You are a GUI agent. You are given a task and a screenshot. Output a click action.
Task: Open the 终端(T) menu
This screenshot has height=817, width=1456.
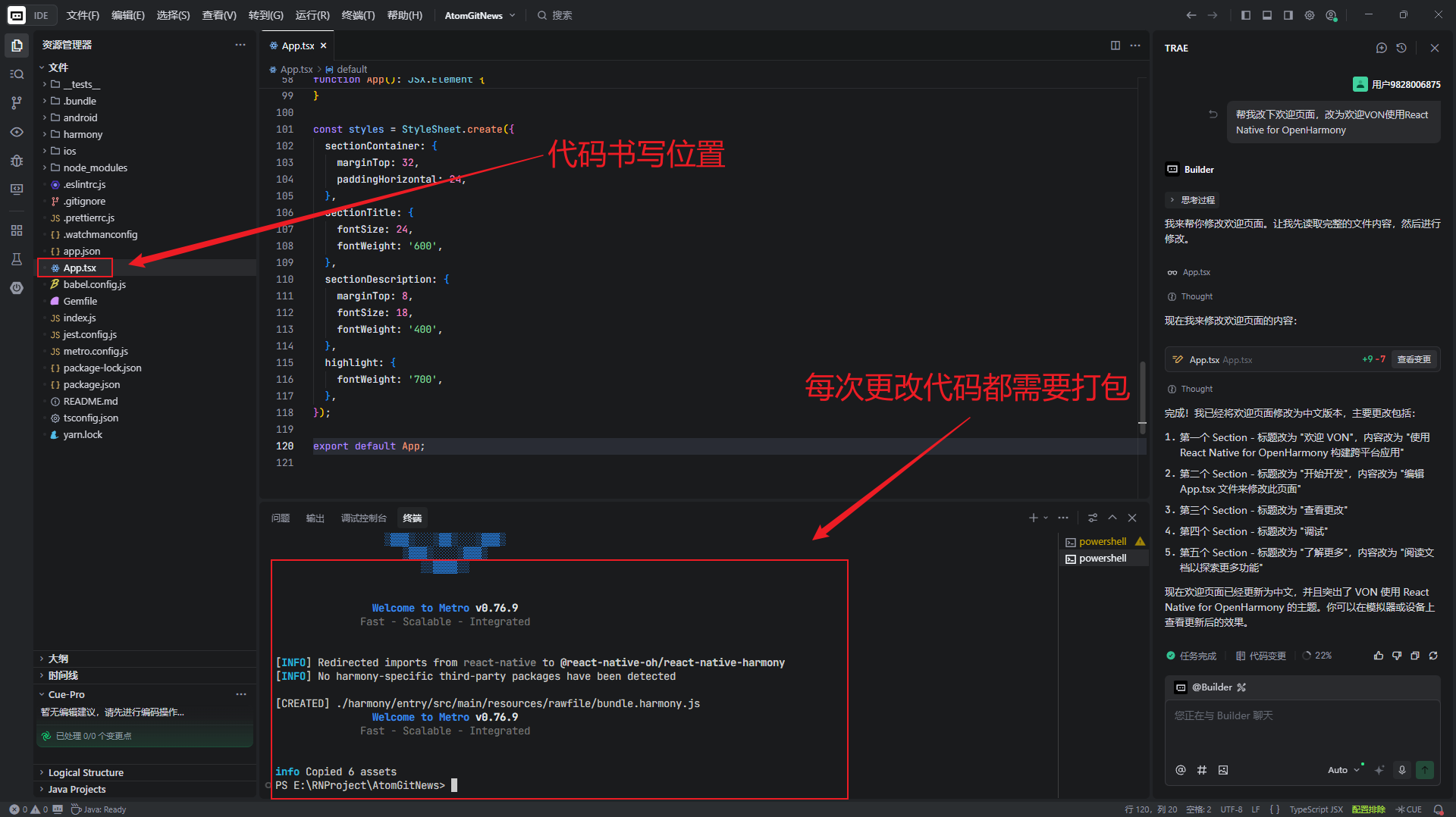click(x=358, y=15)
